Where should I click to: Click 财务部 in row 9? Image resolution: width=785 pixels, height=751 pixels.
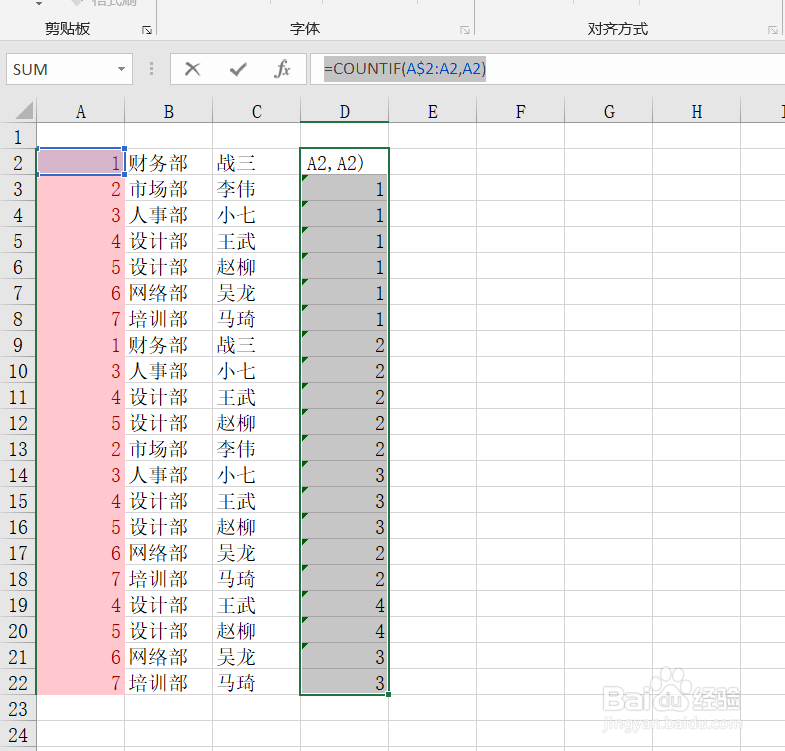point(158,345)
